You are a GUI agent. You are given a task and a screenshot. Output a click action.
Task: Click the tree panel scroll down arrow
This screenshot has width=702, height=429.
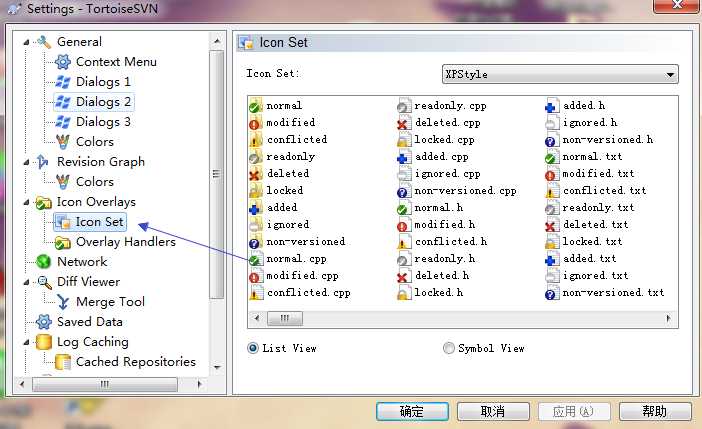[217, 368]
